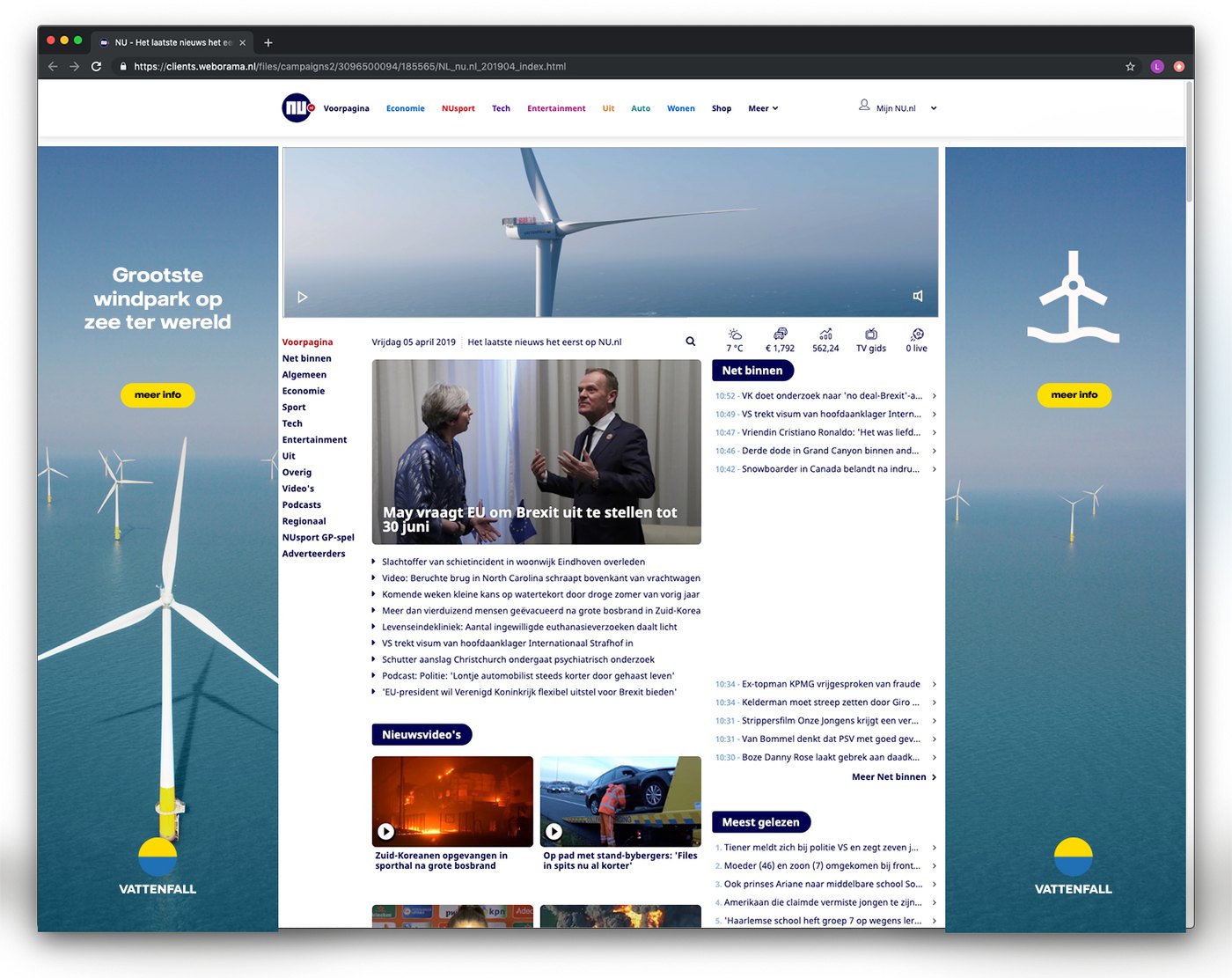Select Economie in top navigation
1232x978 pixels.
tap(406, 108)
